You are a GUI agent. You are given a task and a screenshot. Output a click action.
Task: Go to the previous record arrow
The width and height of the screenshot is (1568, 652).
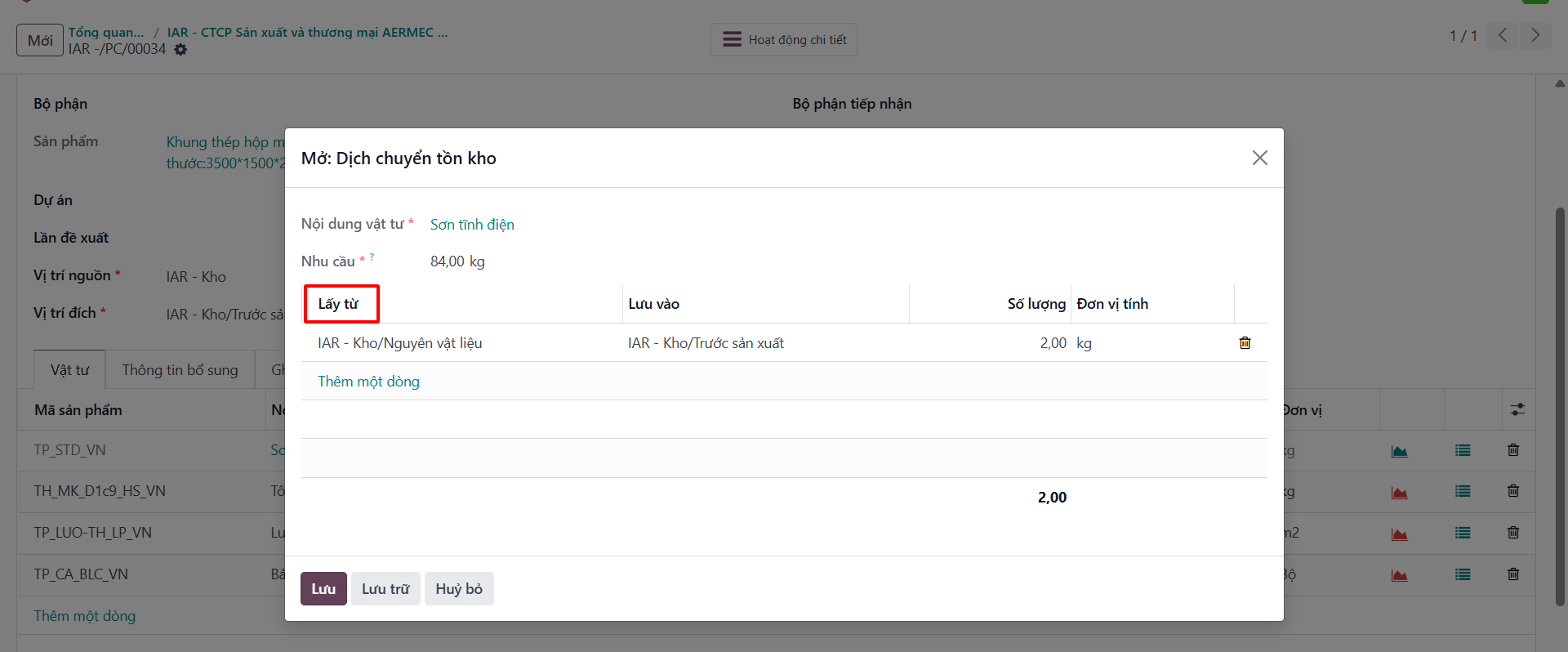click(x=1503, y=35)
